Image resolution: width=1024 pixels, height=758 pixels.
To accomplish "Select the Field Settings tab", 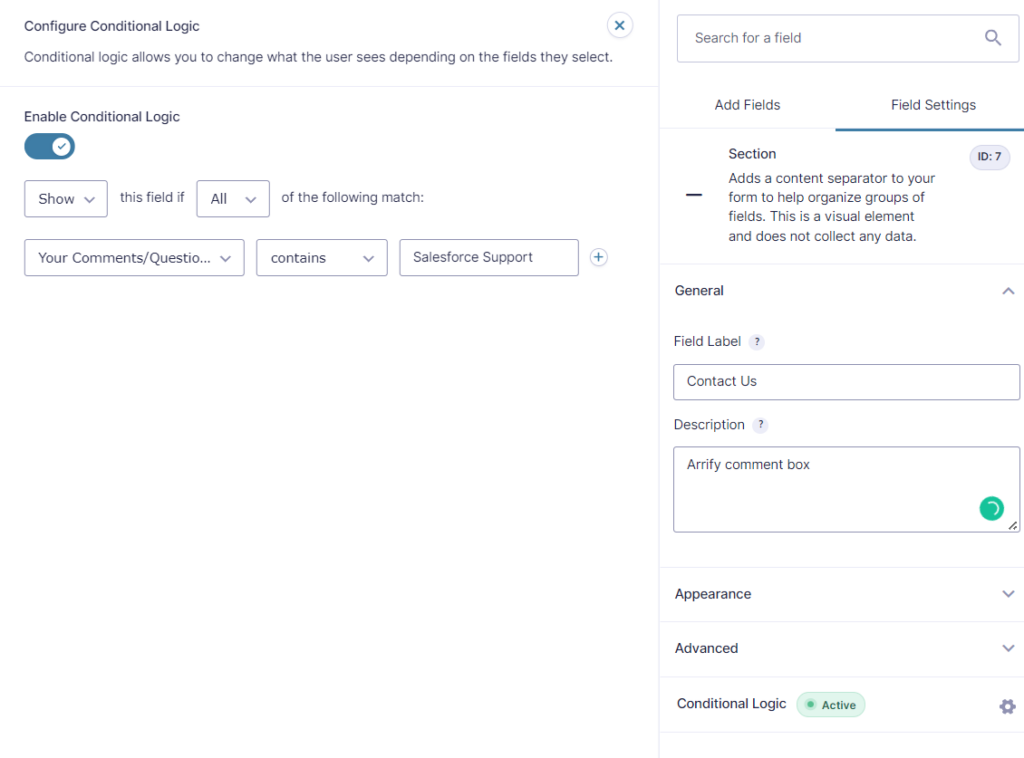I will pos(933,105).
